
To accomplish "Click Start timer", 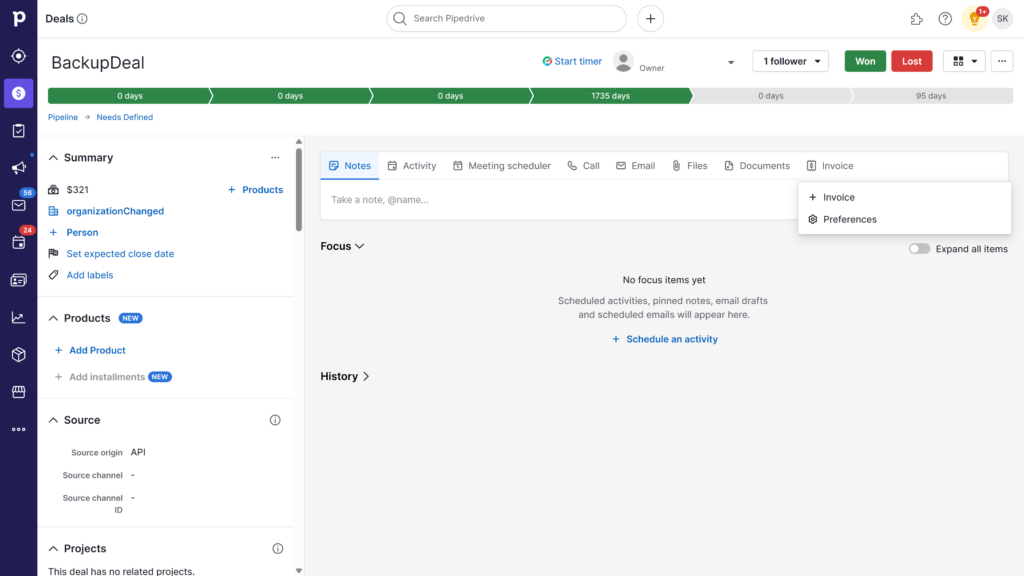I will [572, 61].
